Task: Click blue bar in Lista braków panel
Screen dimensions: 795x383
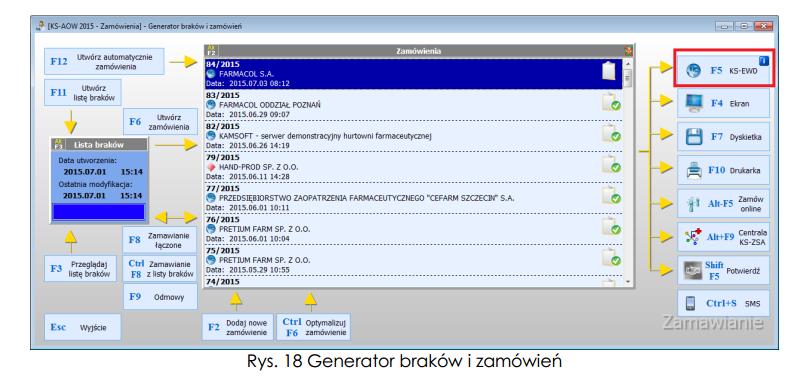Action: click(x=98, y=212)
